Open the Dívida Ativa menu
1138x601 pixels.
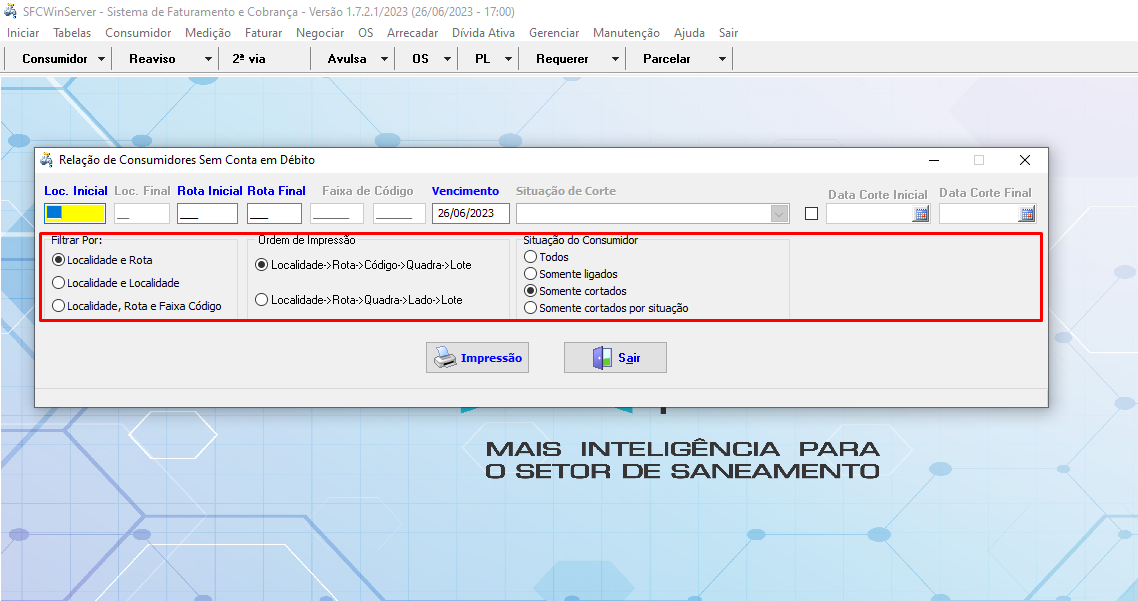click(483, 33)
